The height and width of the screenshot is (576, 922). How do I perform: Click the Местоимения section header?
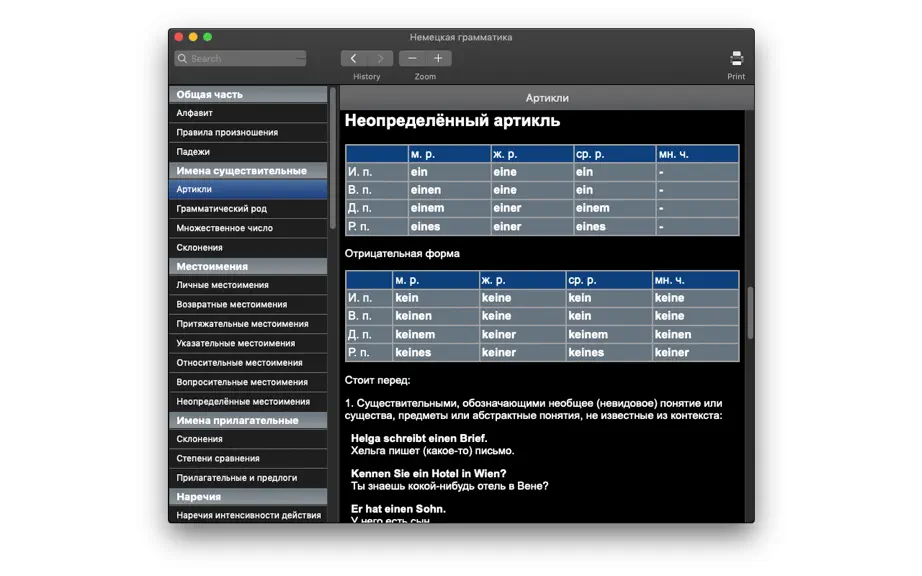point(248,266)
